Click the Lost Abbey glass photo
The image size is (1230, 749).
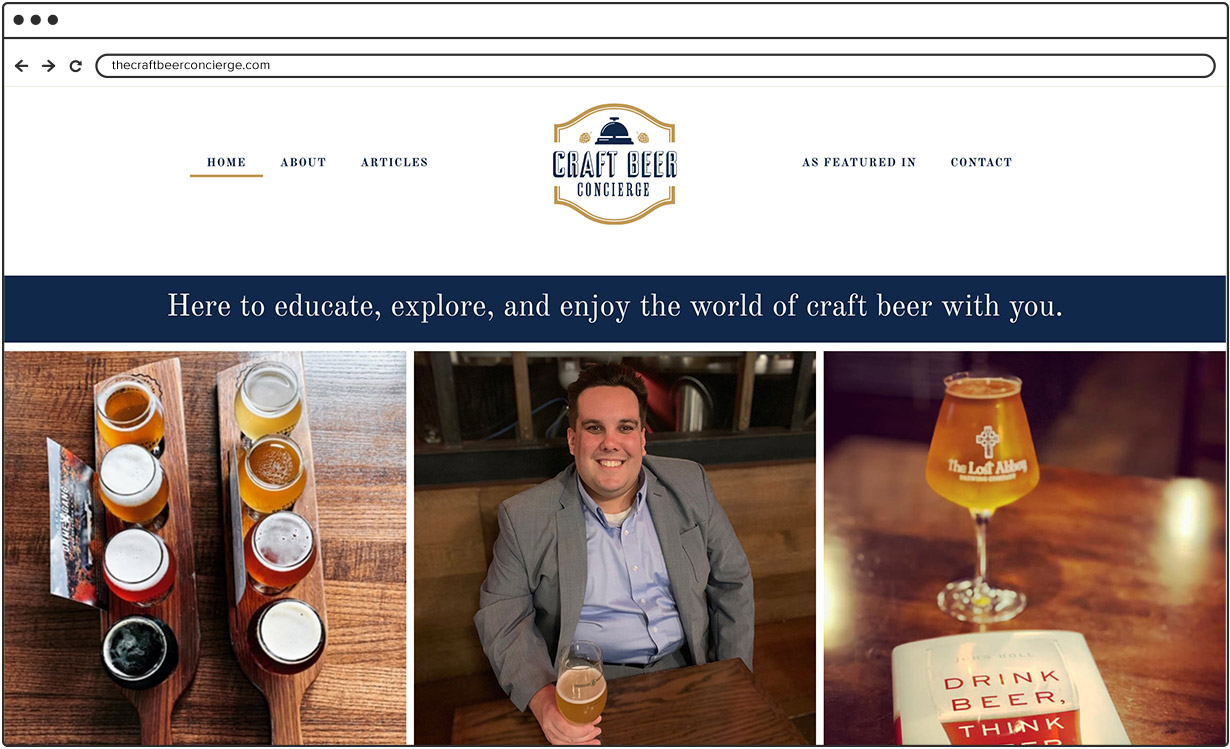pos(1025,547)
